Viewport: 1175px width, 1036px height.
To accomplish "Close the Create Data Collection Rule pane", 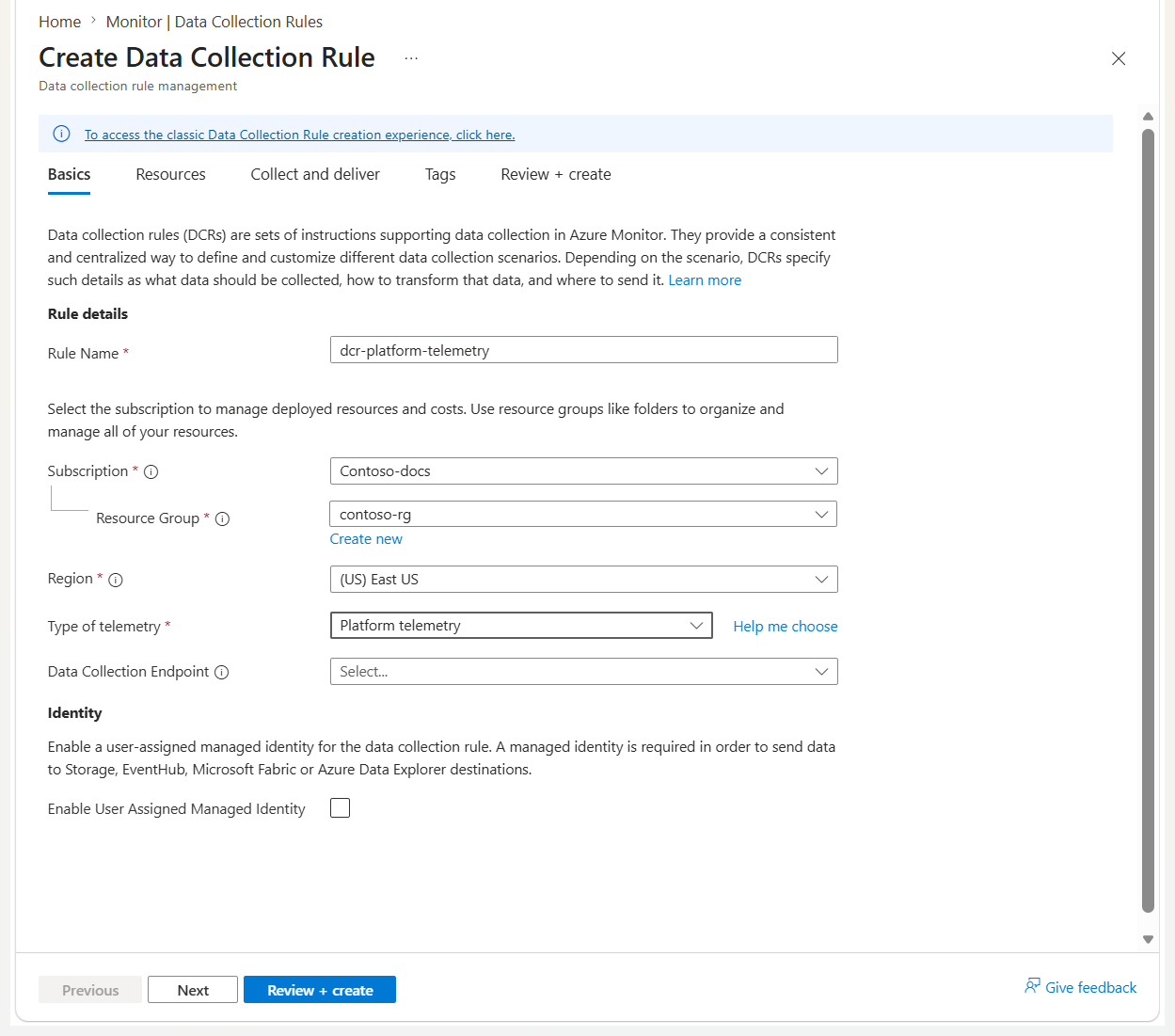I will (1119, 58).
